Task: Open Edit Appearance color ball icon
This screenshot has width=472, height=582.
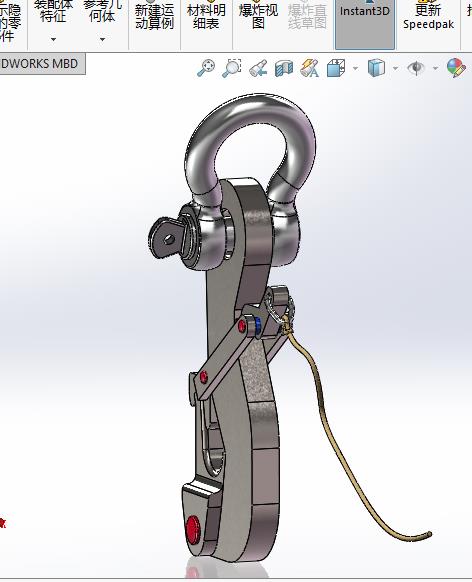Action: [x=456, y=68]
